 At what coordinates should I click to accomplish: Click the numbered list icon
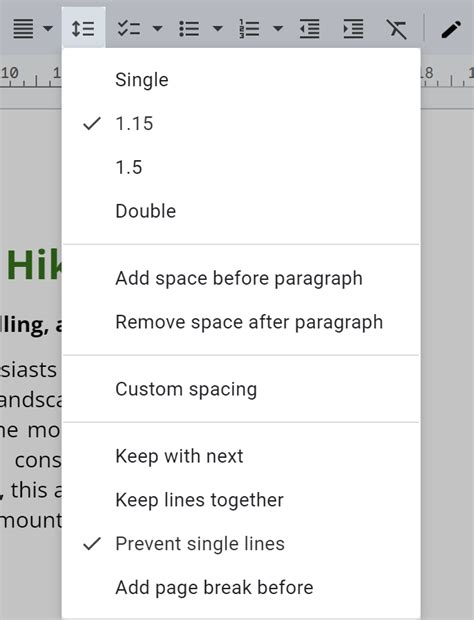tap(249, 28)
